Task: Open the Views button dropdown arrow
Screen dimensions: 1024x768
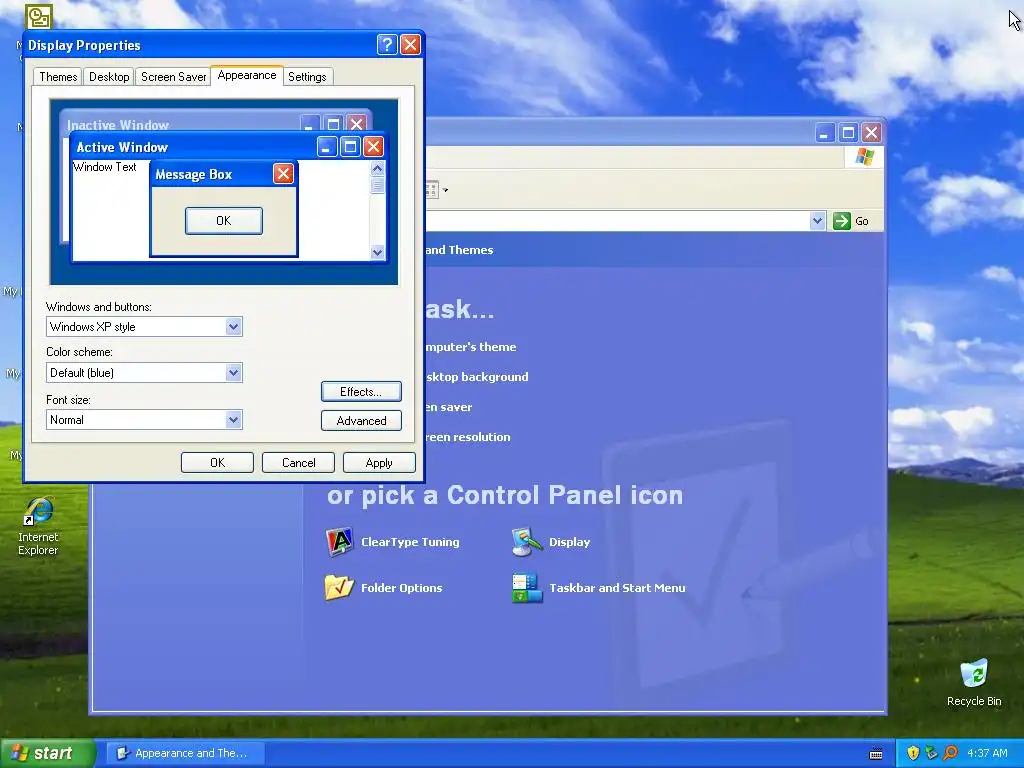Action: coord(445,191)
